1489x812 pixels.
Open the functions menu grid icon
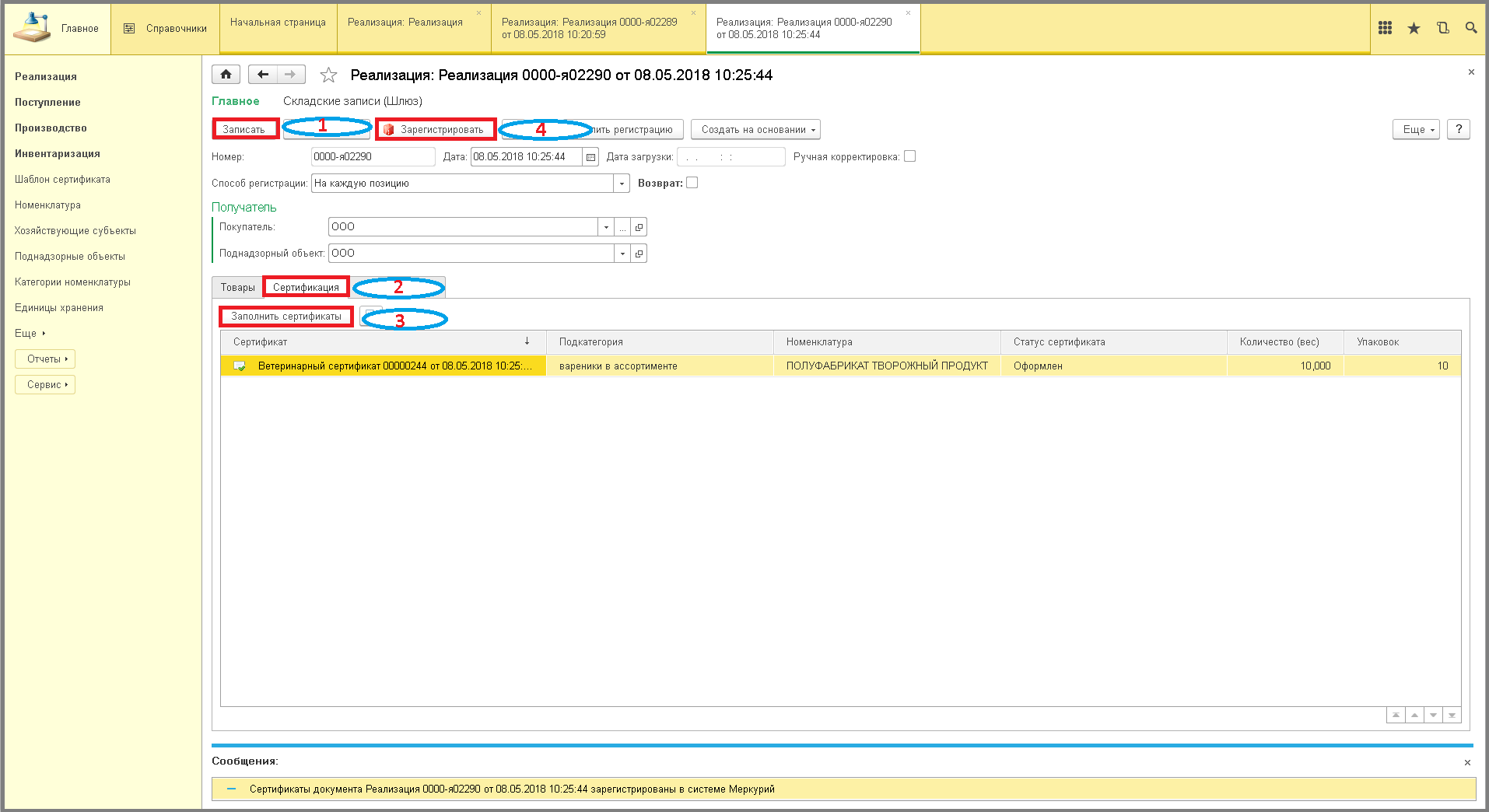click(x=1385, y=28)
